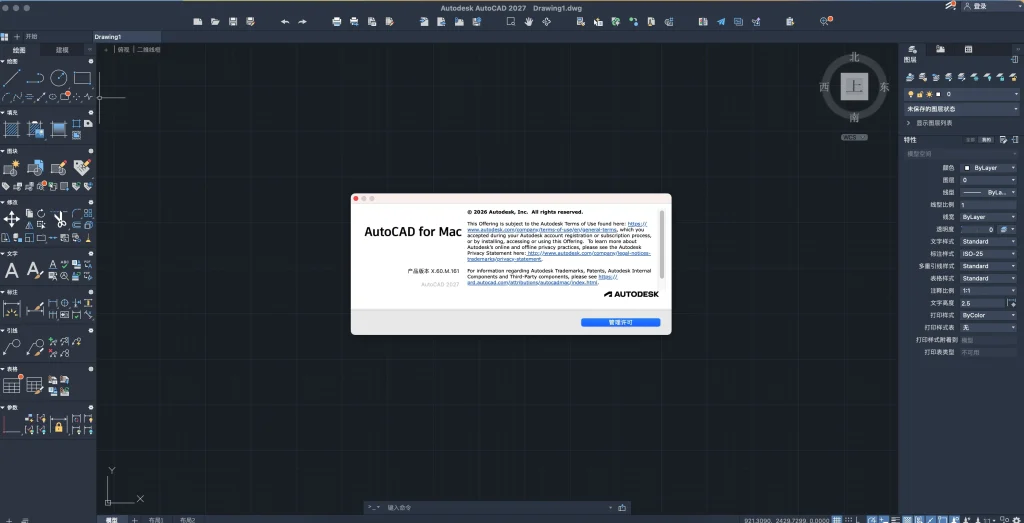Viewport: 1024px width, 523px height.
Task: Select the Line drawing tool
Action: 11,78
